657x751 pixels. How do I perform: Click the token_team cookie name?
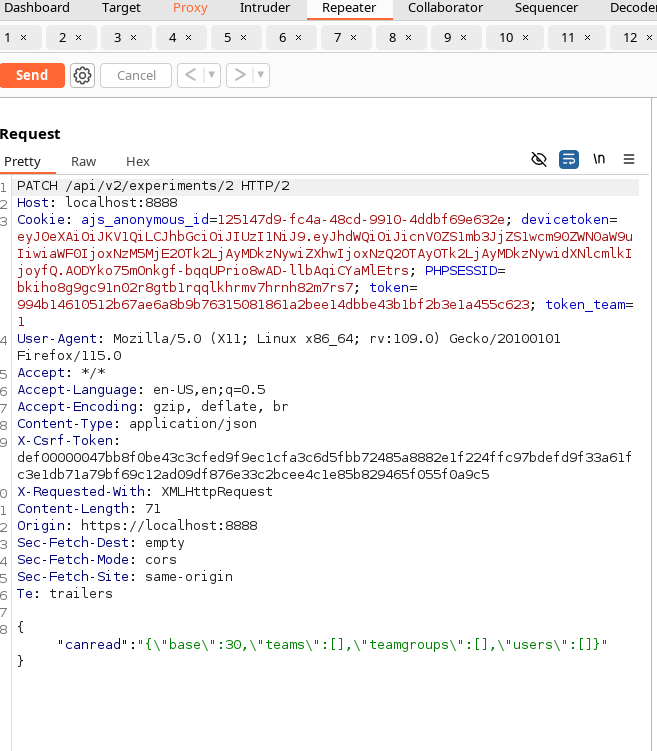[x=585, y=305]
